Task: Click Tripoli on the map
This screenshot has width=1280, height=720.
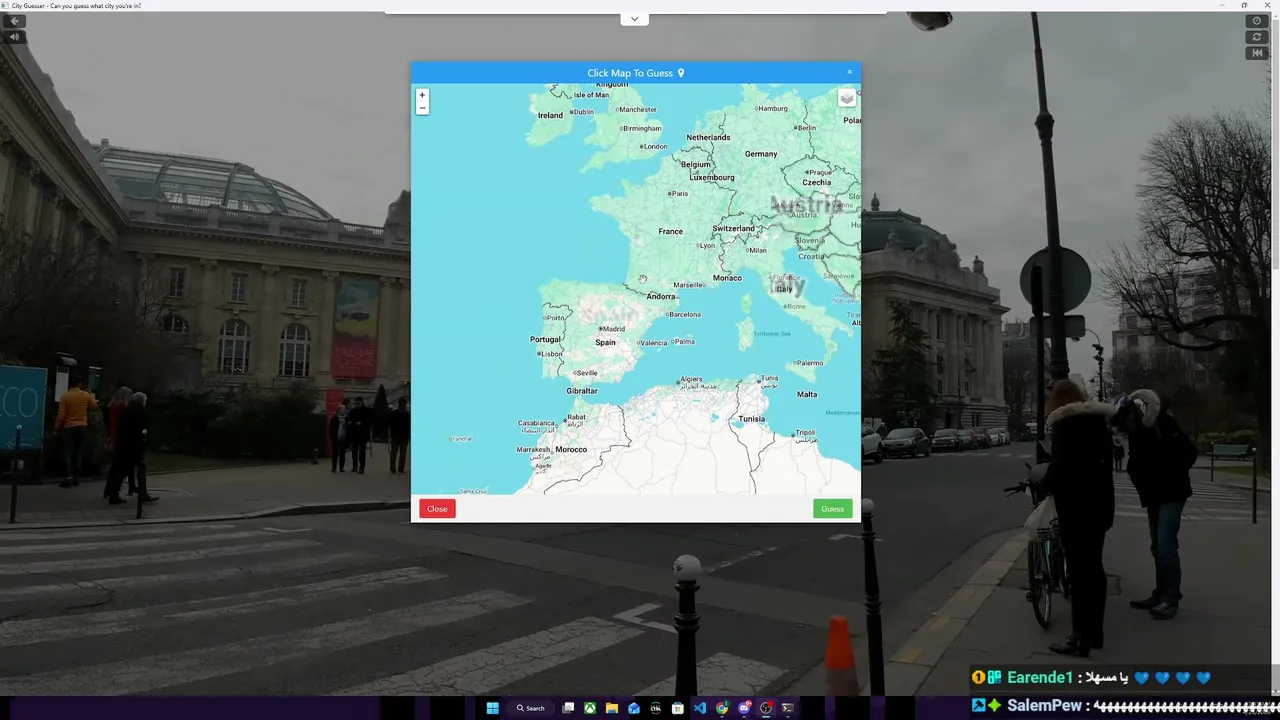Action: 805,433
